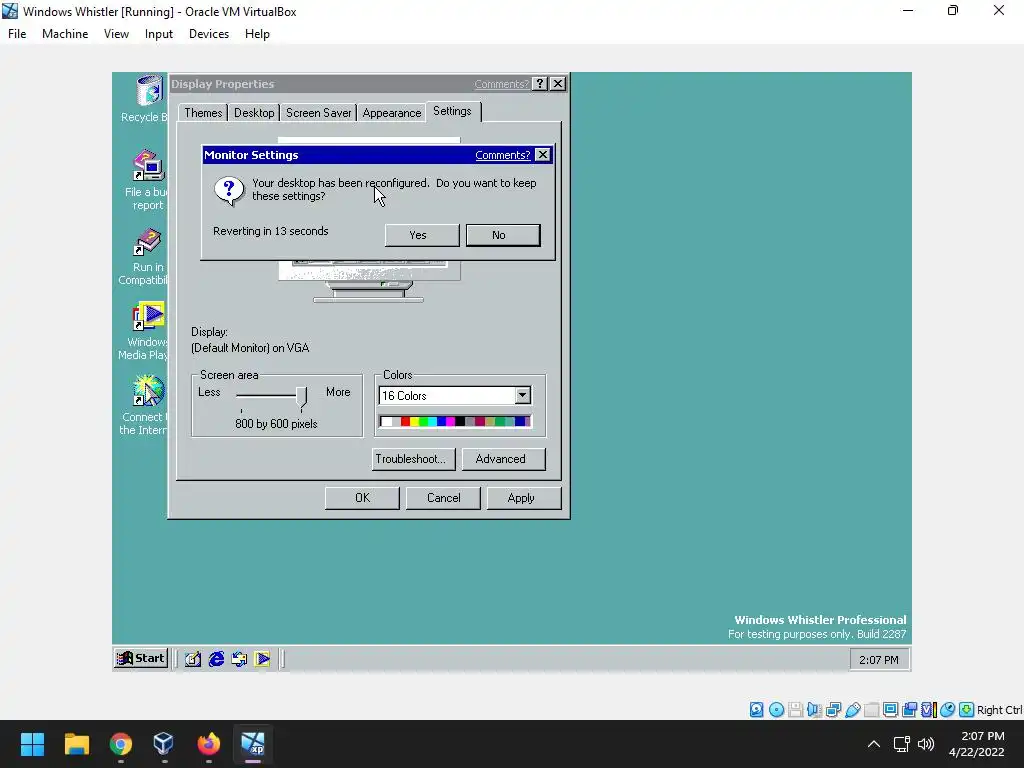Launch Chrome from the host taskbar
Image resolution: width=1024 pixels, height=768 pixels.
[x=121, y=744]
